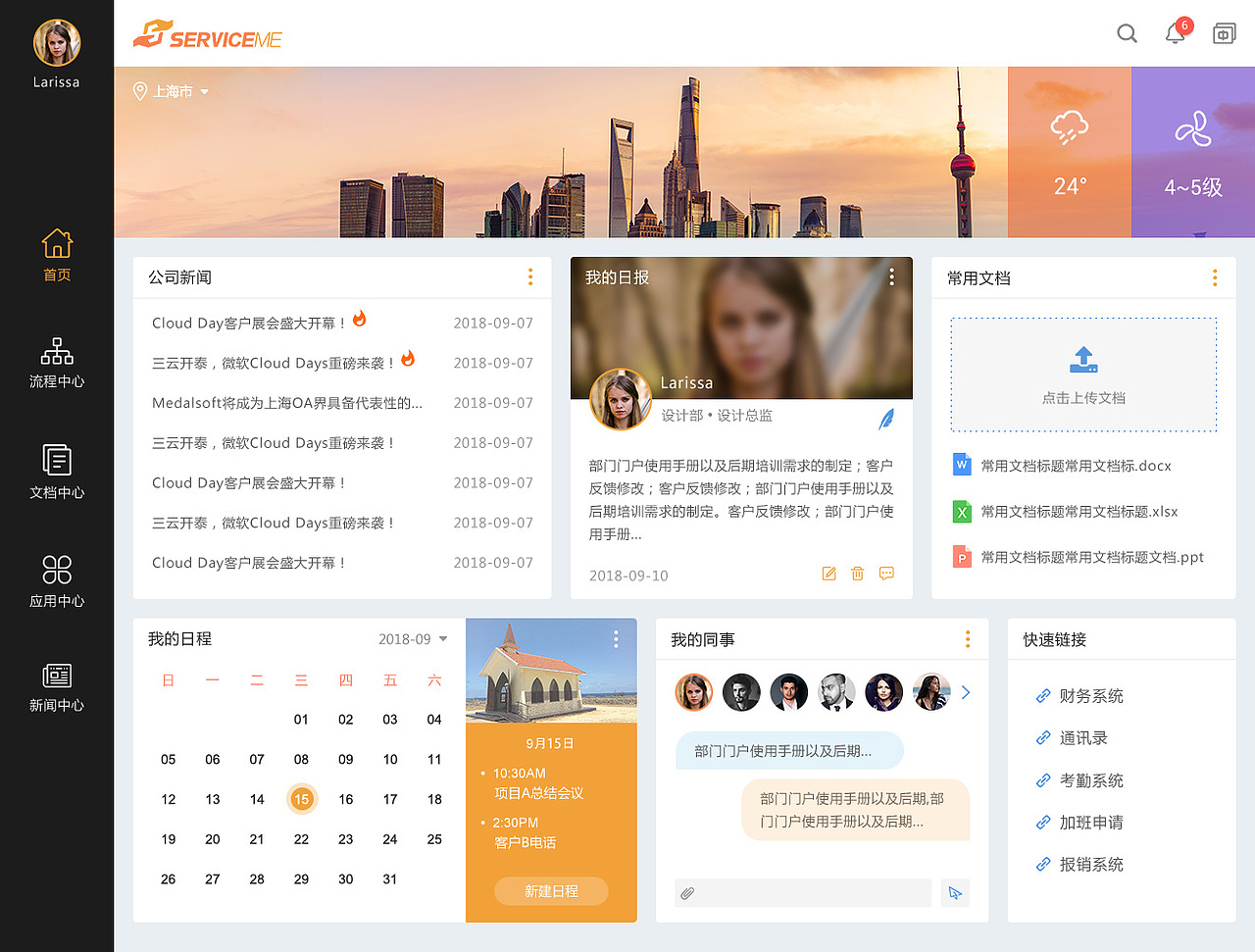Open notifications via the bell icon
Viewport: 1255px width, 952px height.
pos(1174,33)
